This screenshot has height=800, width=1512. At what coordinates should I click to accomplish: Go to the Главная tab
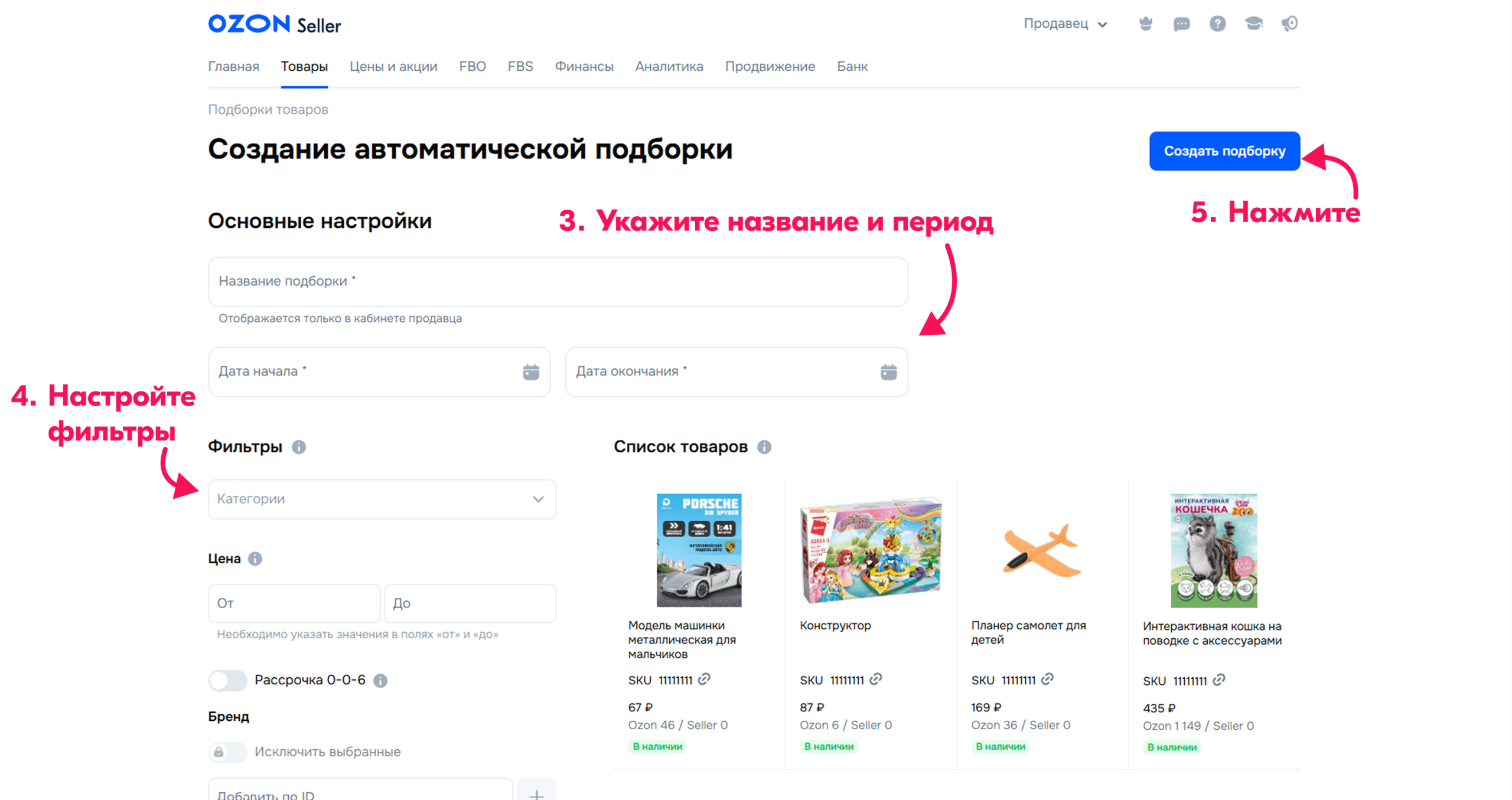233,66
